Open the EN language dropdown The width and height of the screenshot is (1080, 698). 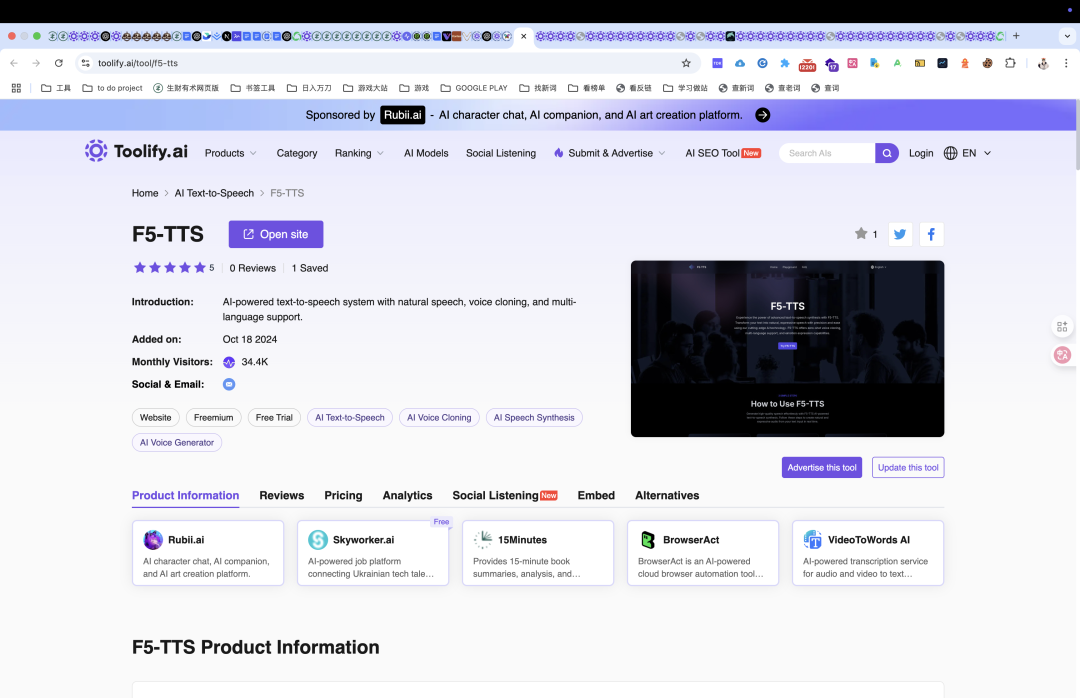point(977,153)
